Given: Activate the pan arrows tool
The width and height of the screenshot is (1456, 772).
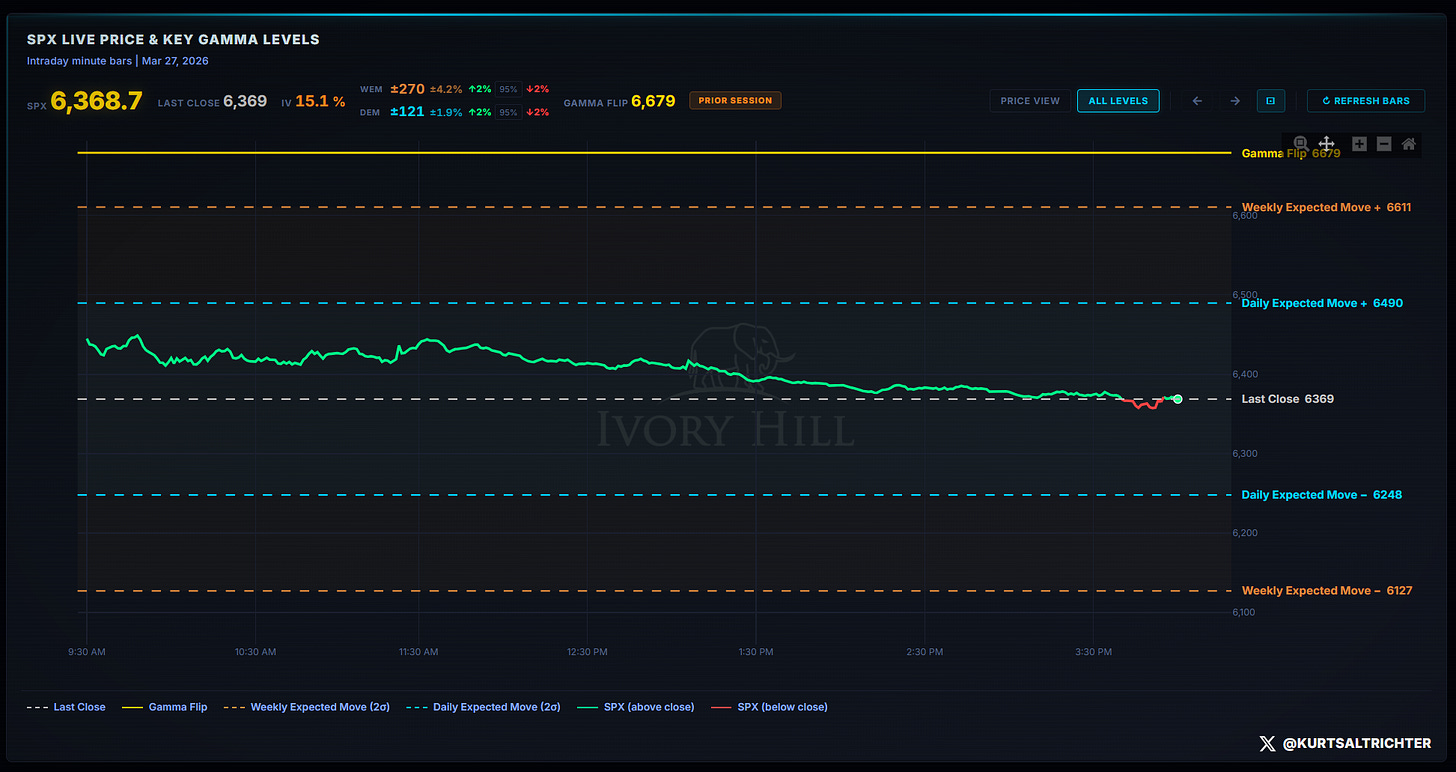Looking at the screenshot, I should pos(1327,144).
